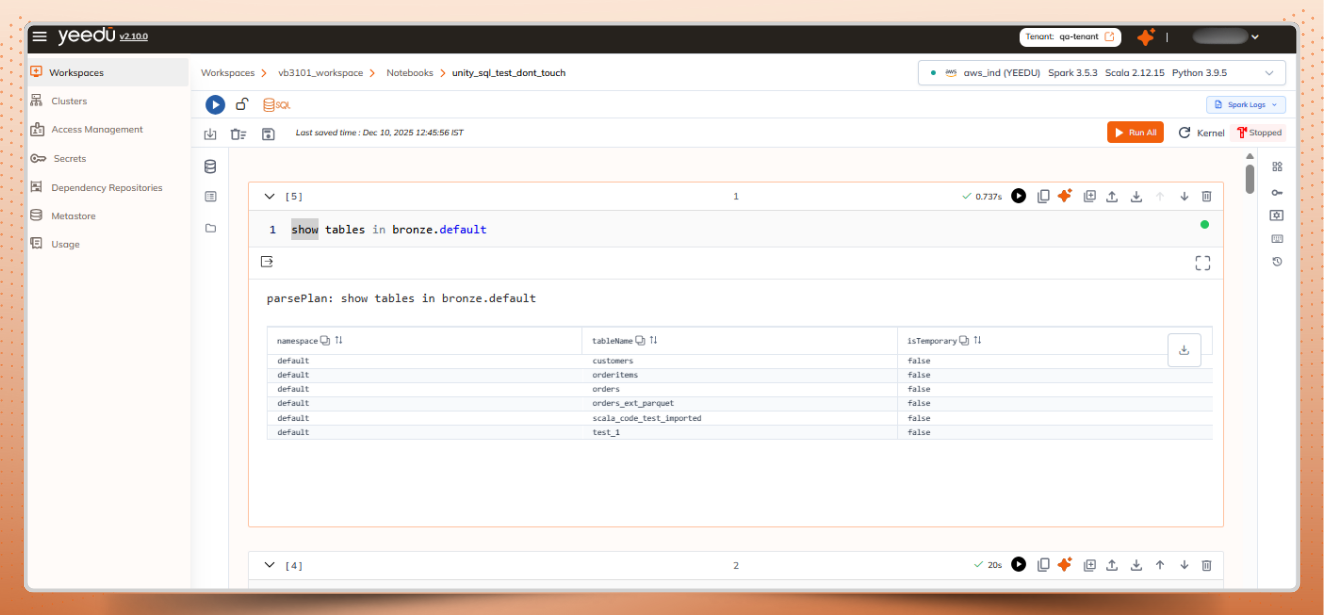This screenshot has height=615, width=1324.
Task: Click the Run All button
Action: coord(1135,131)
